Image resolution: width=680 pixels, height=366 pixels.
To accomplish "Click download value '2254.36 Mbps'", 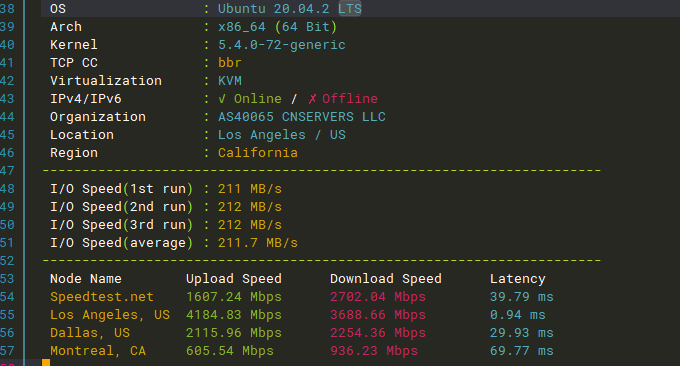I will click(378, 333).
